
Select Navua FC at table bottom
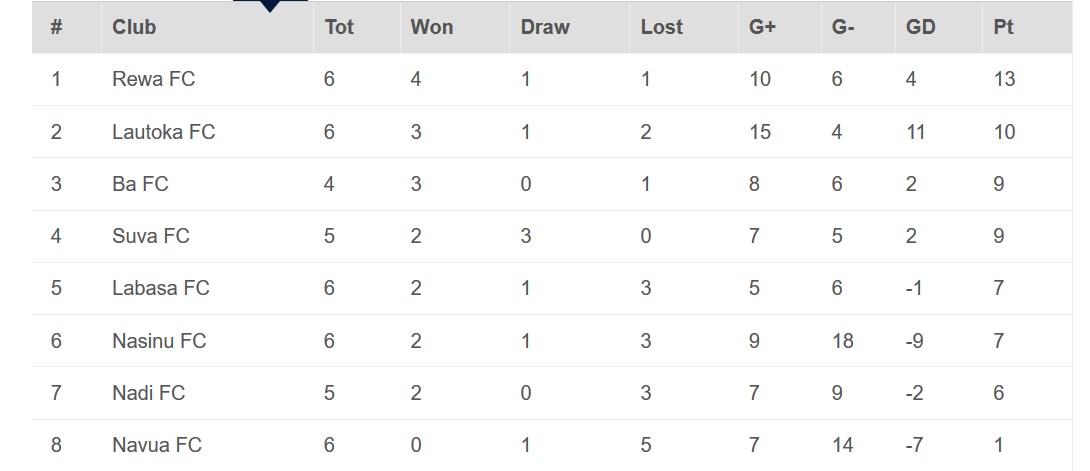coord(156,445)
